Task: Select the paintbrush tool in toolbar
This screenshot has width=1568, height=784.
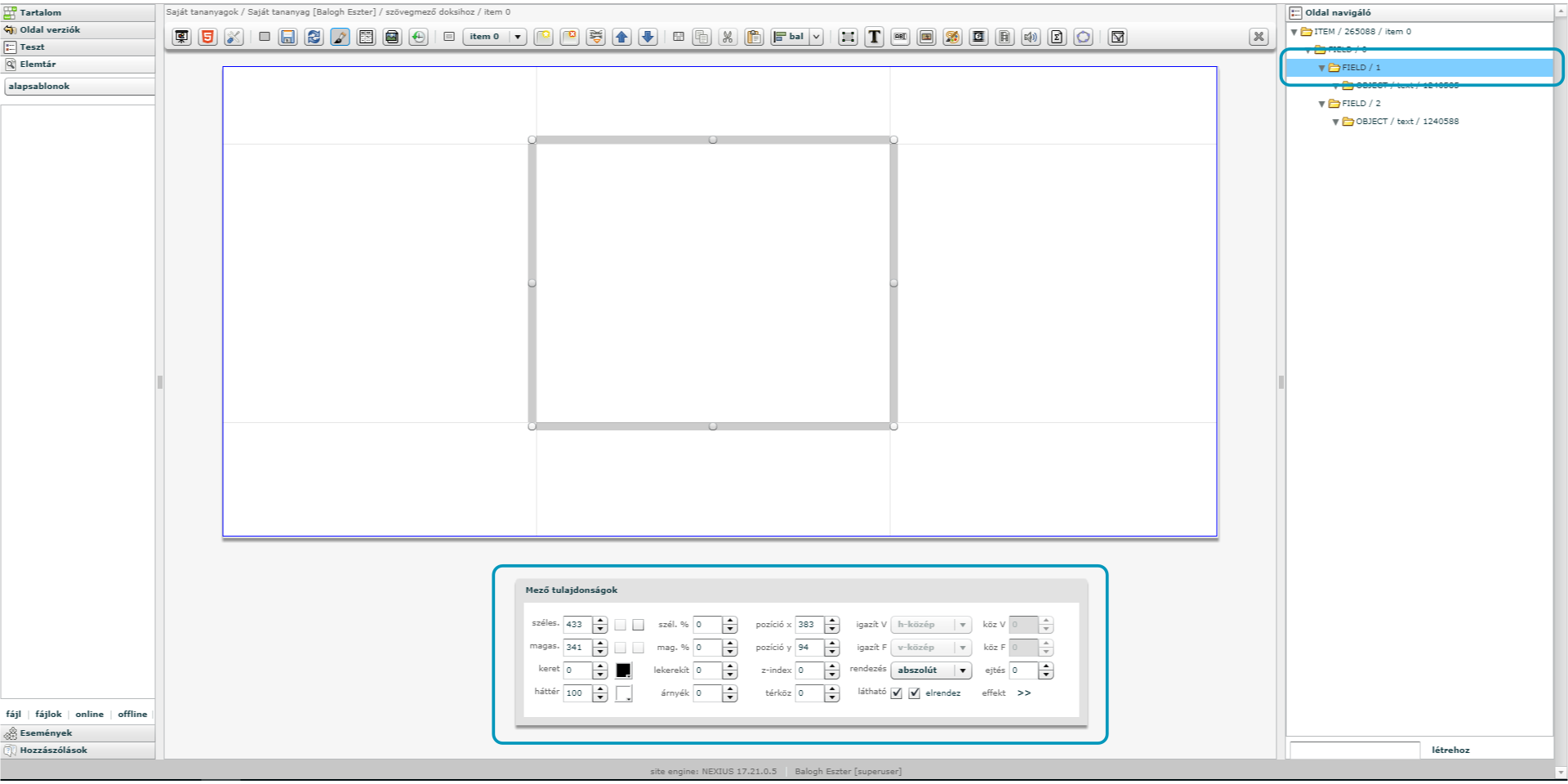Action: point(340,37)
